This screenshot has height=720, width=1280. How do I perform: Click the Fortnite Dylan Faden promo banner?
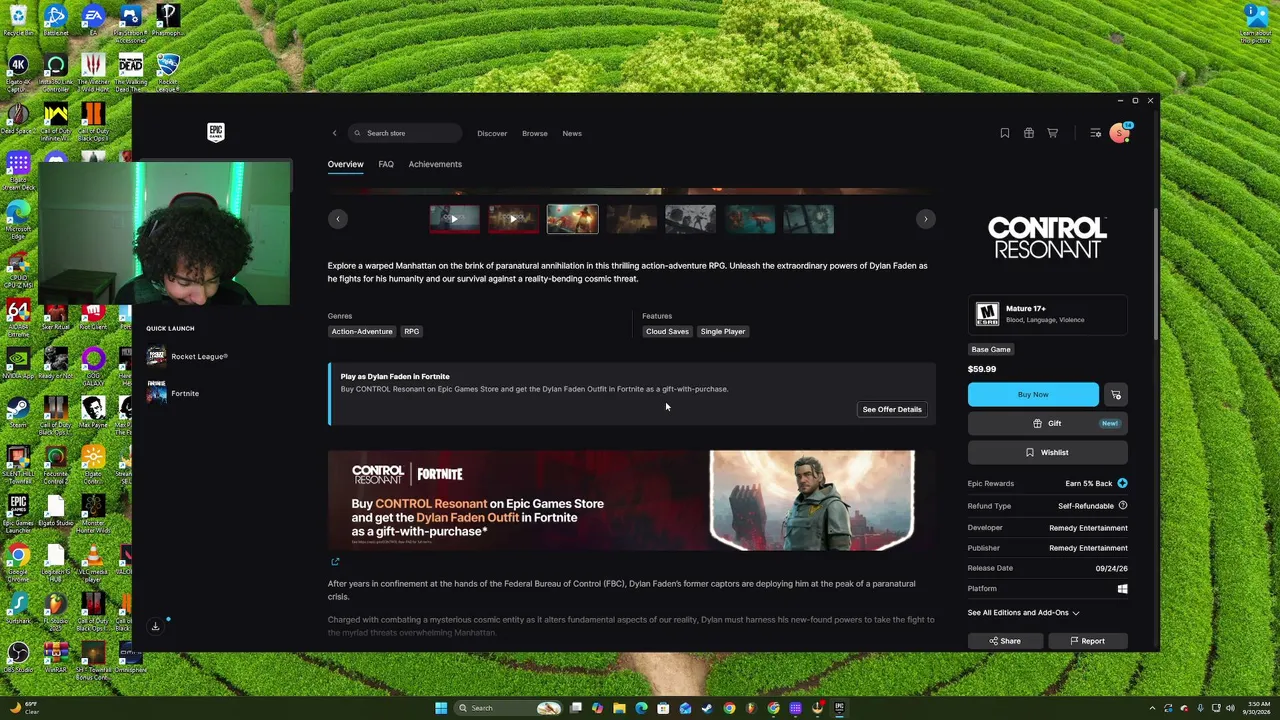pyautogui.click(x=632, y=500)
